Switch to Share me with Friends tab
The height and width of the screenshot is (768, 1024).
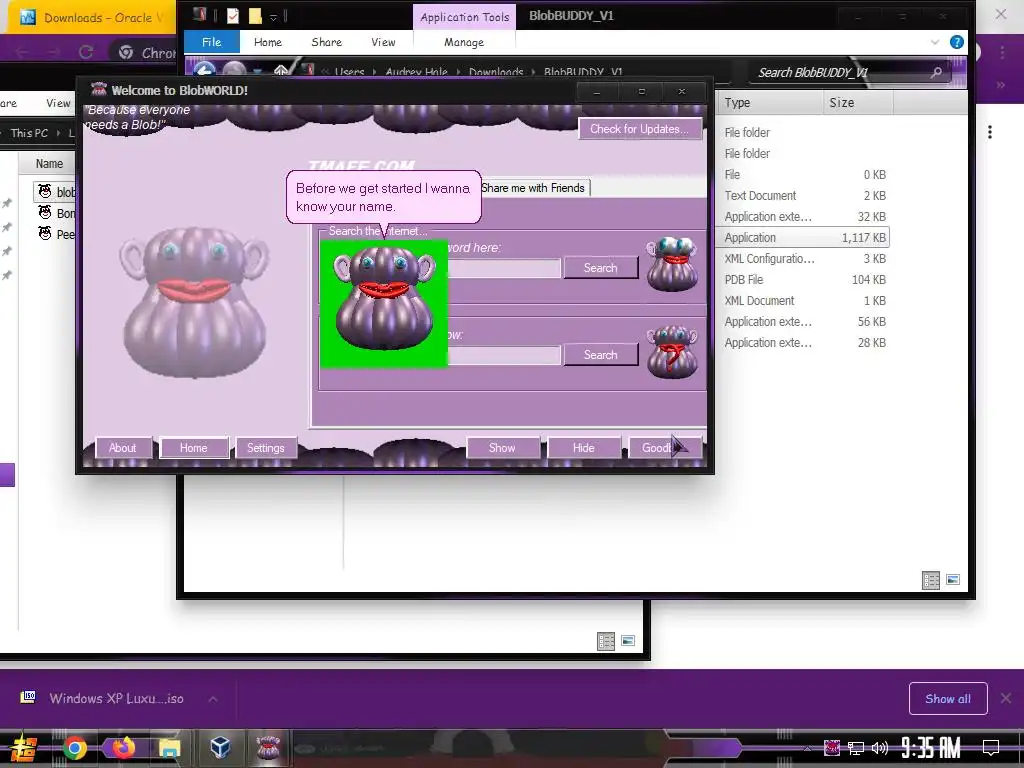tap(534, 188)
